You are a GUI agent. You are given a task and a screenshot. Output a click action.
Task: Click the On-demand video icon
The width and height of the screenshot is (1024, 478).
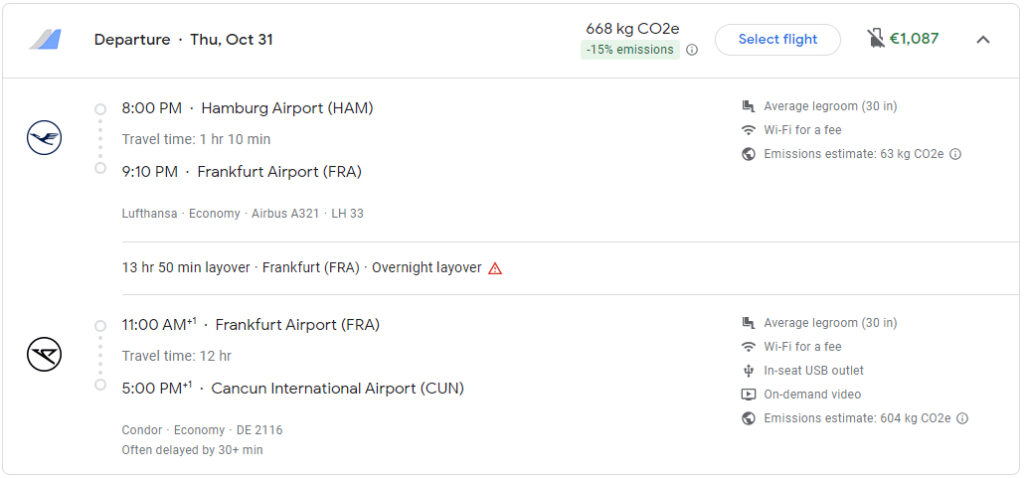pyautogui.click(x=748, y=394)
